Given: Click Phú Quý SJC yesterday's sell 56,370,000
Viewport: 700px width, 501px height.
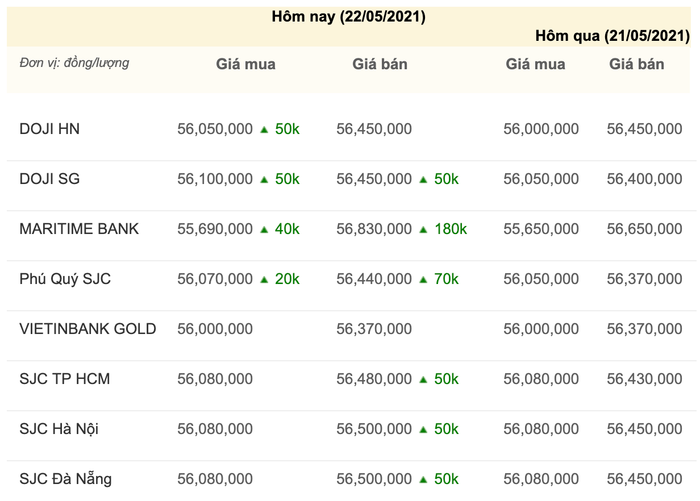Looking at the screenshot, I should pyautogui.click(x=644, y=279).
